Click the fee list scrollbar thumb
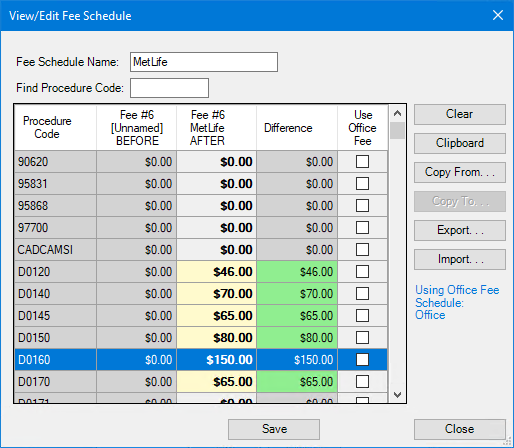 (x=397, y=130)
